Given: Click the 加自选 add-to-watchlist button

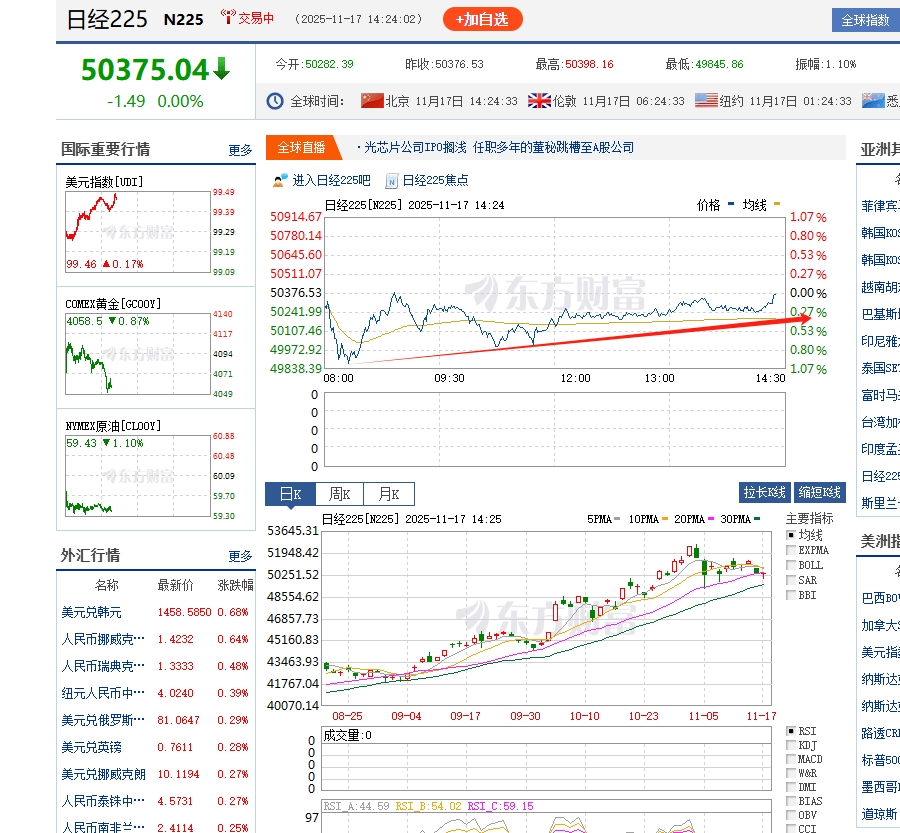Looking at the screenshot, I should click(483, 20).
